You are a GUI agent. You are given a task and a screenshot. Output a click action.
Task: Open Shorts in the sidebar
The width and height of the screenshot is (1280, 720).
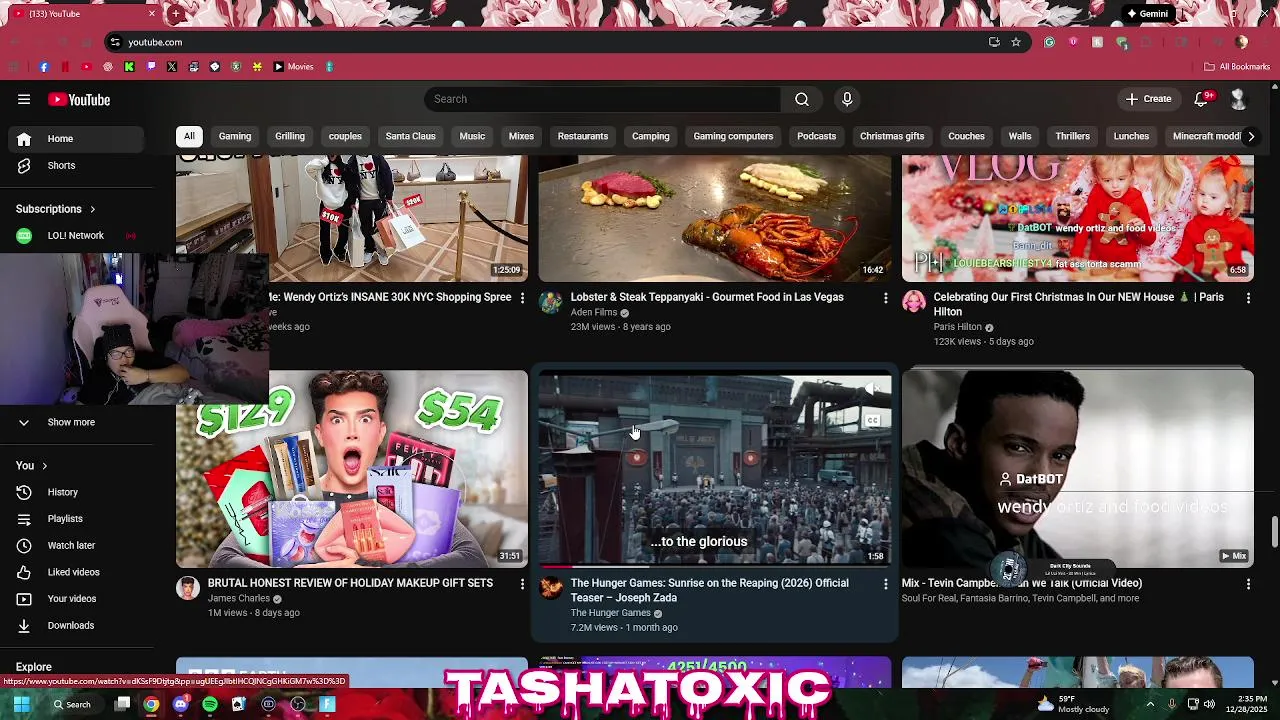61,165
